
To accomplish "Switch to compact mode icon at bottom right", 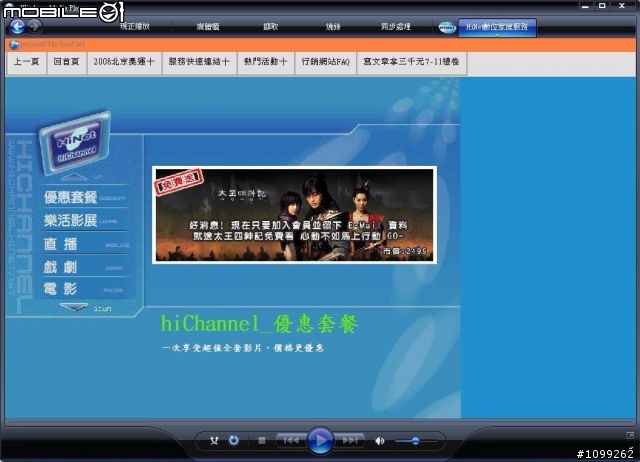I will tap(630, 435).
